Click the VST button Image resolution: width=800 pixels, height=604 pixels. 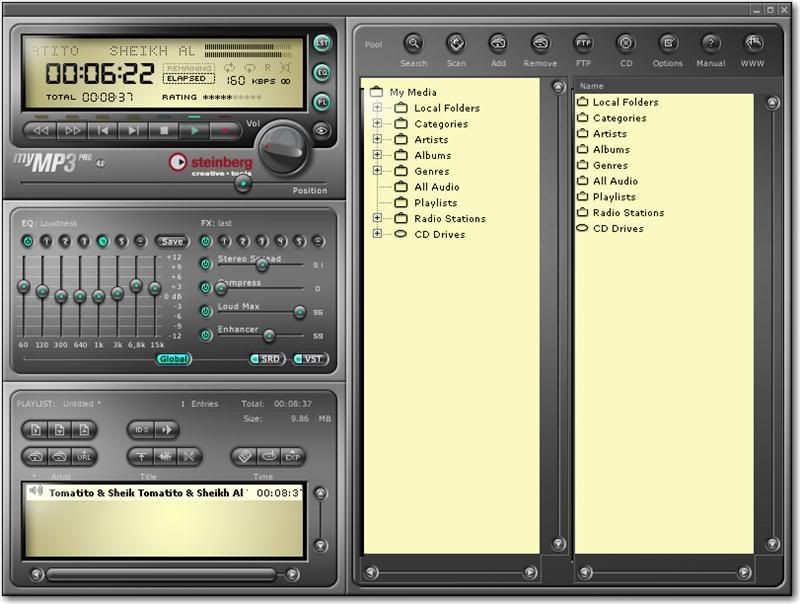[x=311, y=359]
